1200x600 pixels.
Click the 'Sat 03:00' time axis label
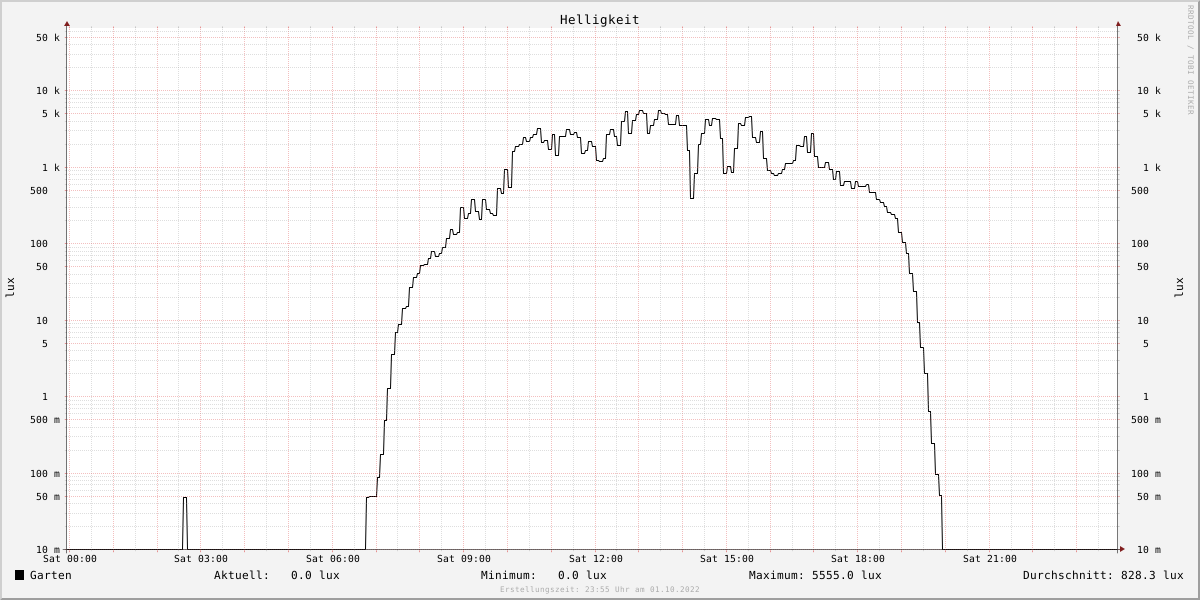pos(201,559)
